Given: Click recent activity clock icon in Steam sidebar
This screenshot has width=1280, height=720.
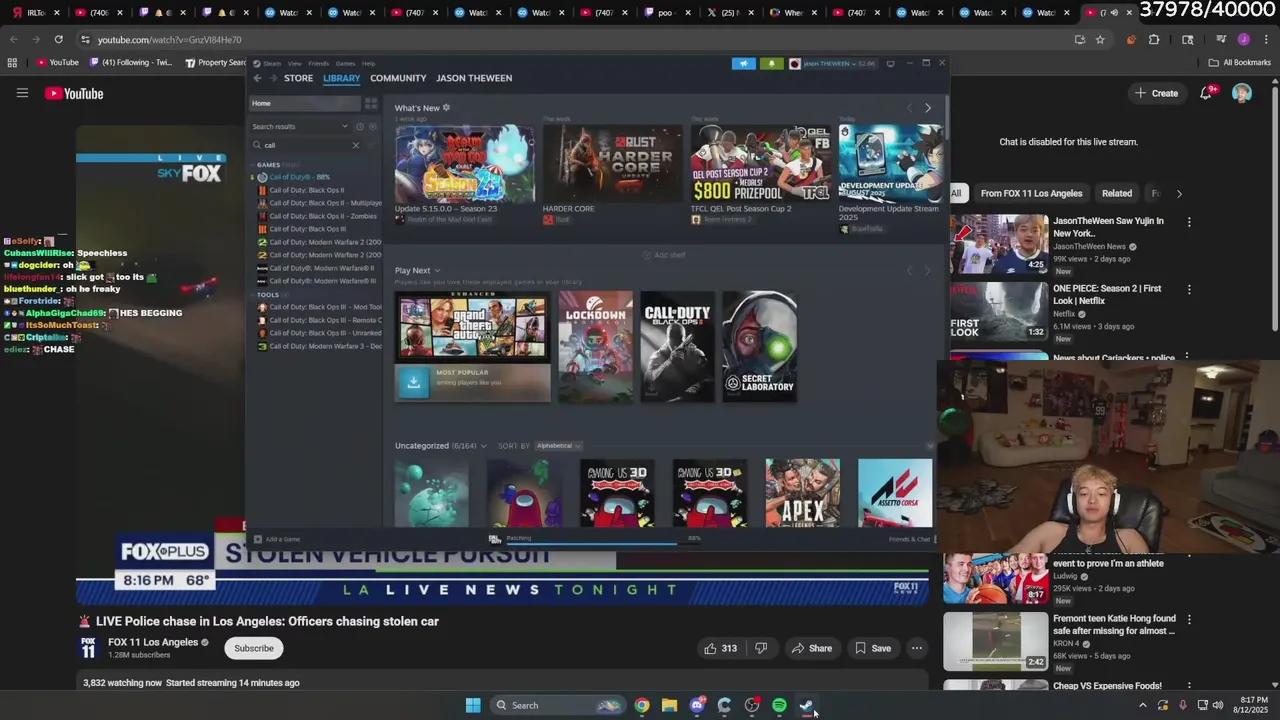Looking at the screenshot, I should (360, 126).
